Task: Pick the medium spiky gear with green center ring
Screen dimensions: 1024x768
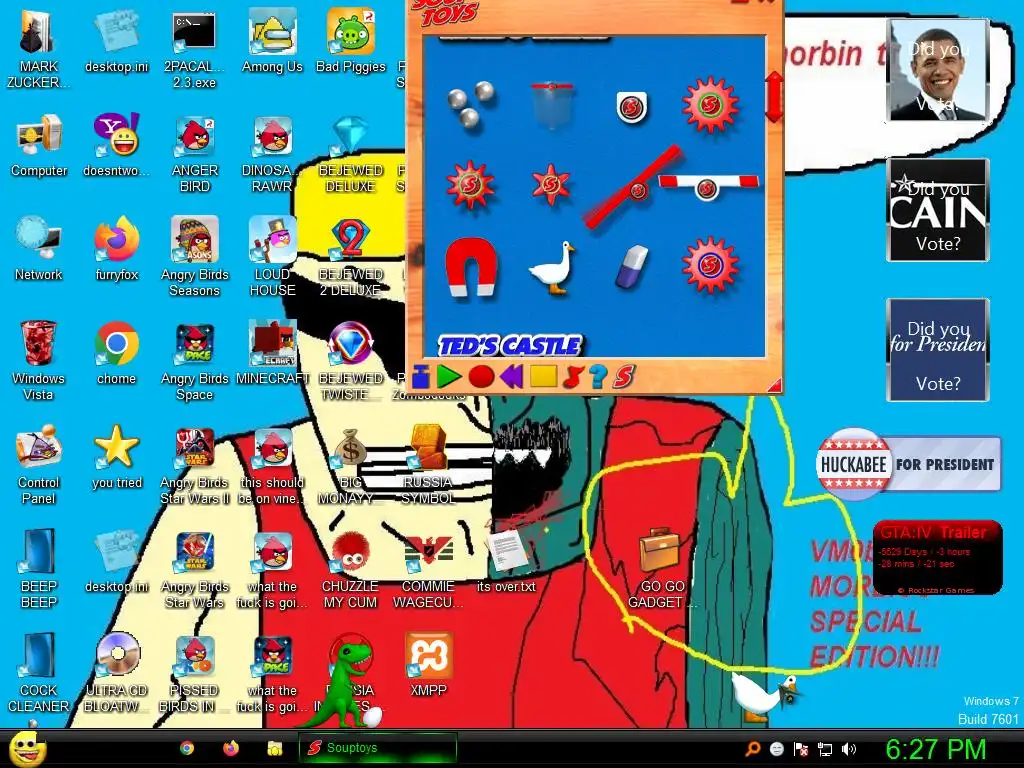Action: click(x=470, y=184)
